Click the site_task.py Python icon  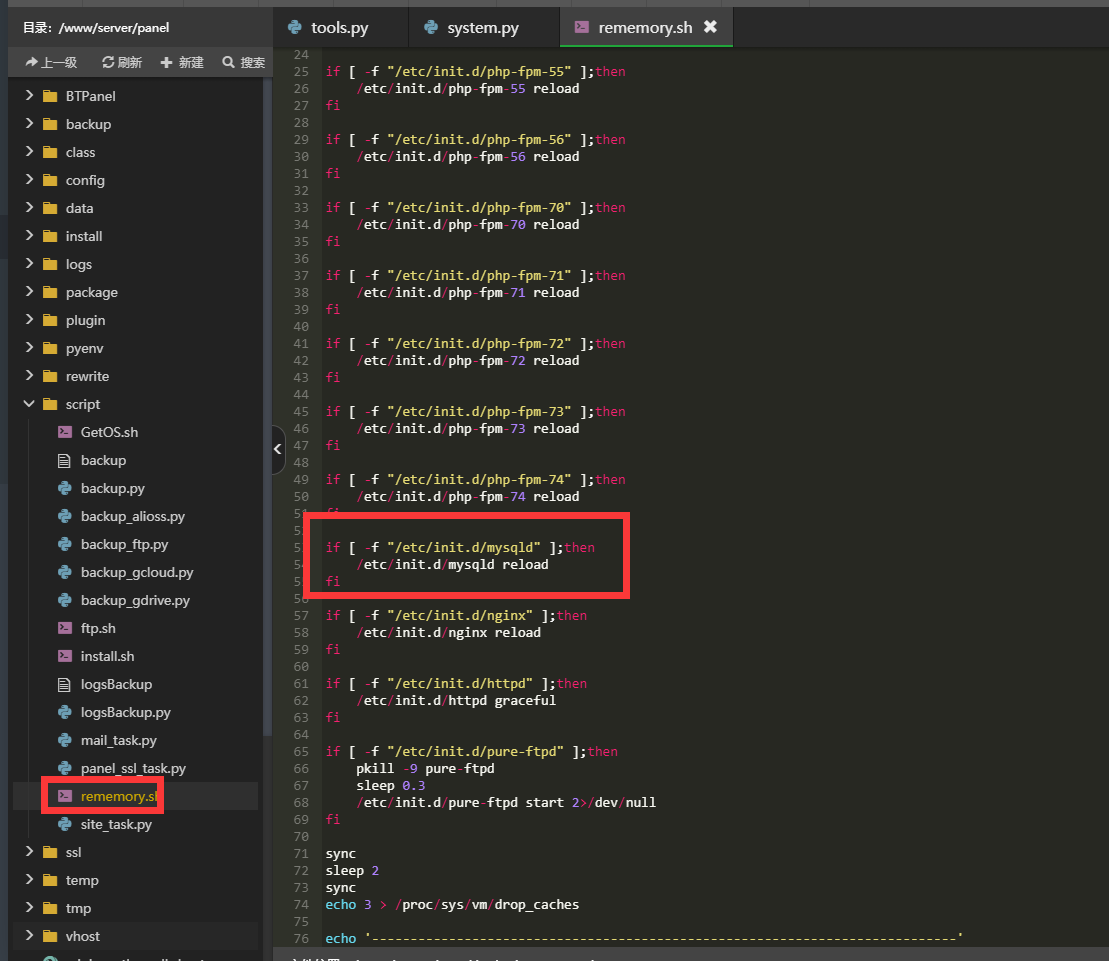click(x=64, y=824)
